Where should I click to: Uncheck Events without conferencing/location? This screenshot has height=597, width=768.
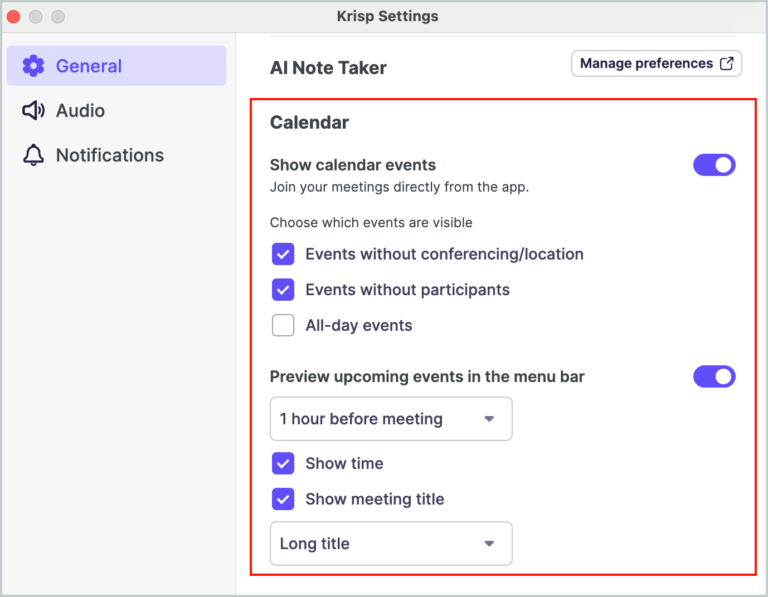tap(283, 254)
